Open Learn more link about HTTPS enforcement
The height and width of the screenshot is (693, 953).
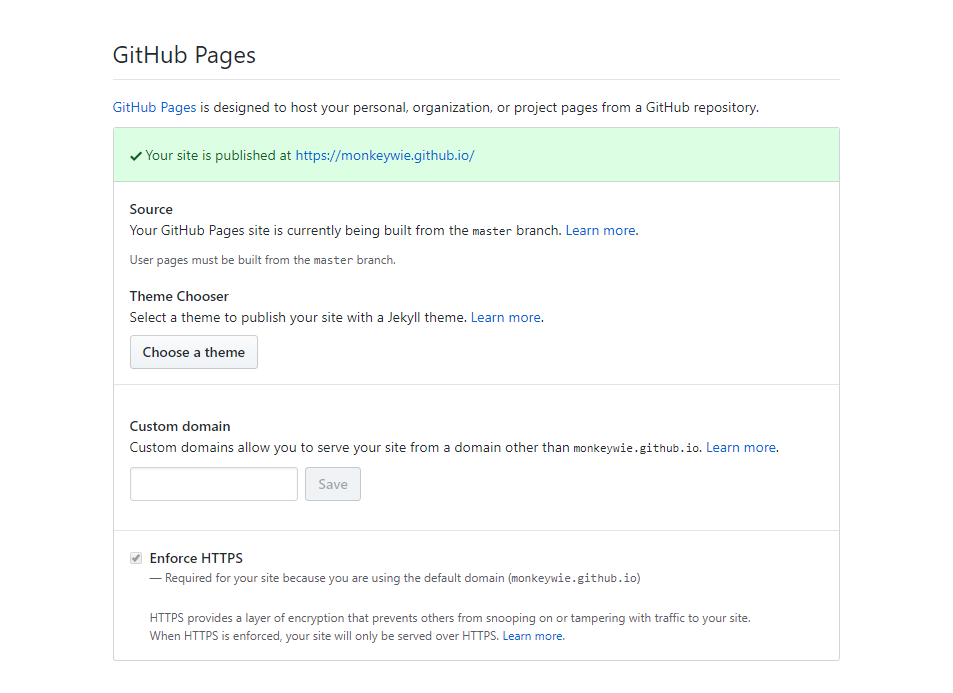click(532, 636)
